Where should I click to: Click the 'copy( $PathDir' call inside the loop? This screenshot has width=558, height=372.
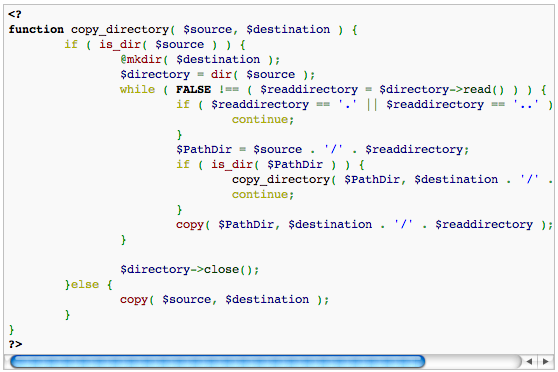pyautogui.click(x=225, y=225)
